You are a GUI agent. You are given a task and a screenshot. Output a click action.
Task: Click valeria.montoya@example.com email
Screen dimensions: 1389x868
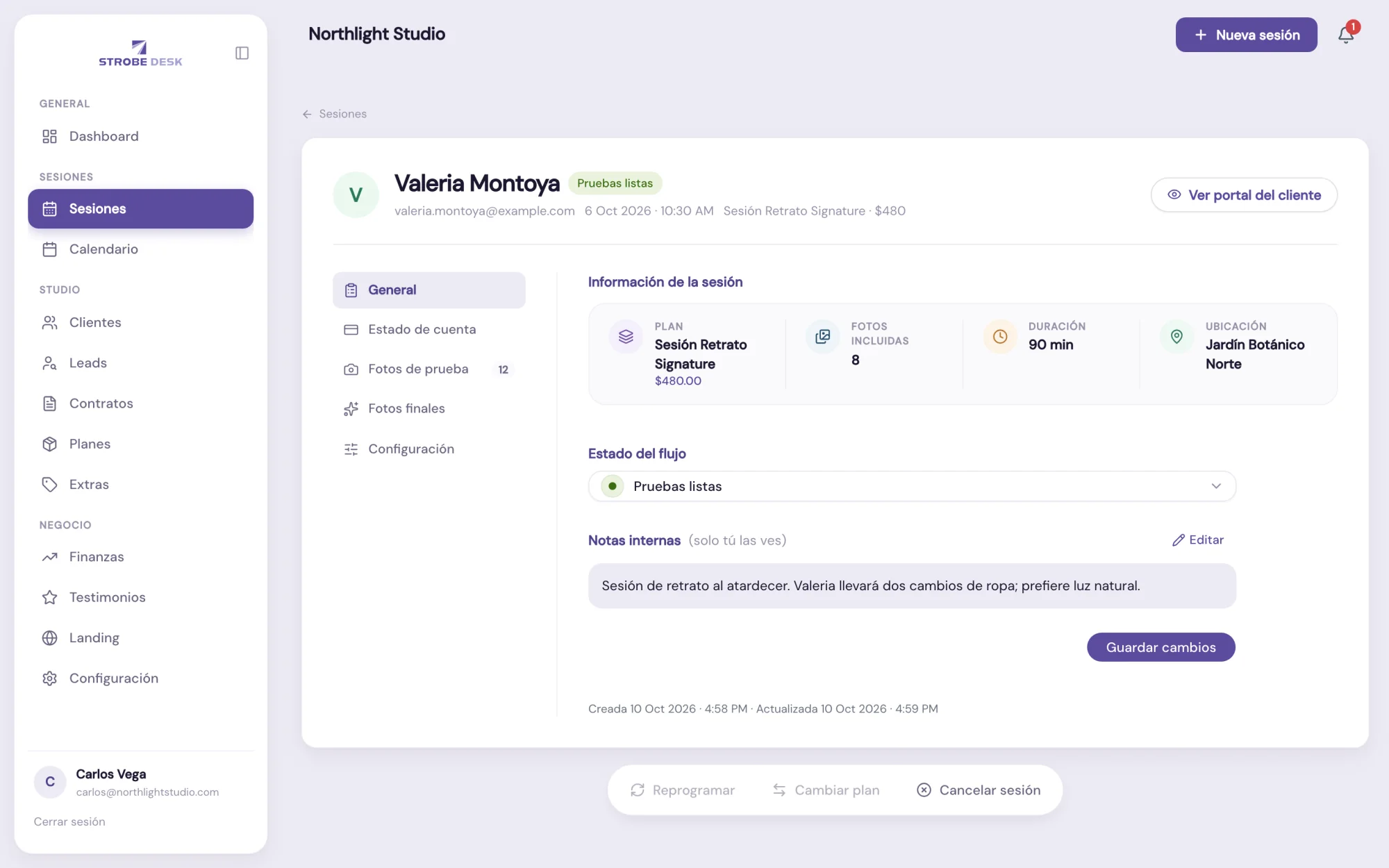(485, 211)
